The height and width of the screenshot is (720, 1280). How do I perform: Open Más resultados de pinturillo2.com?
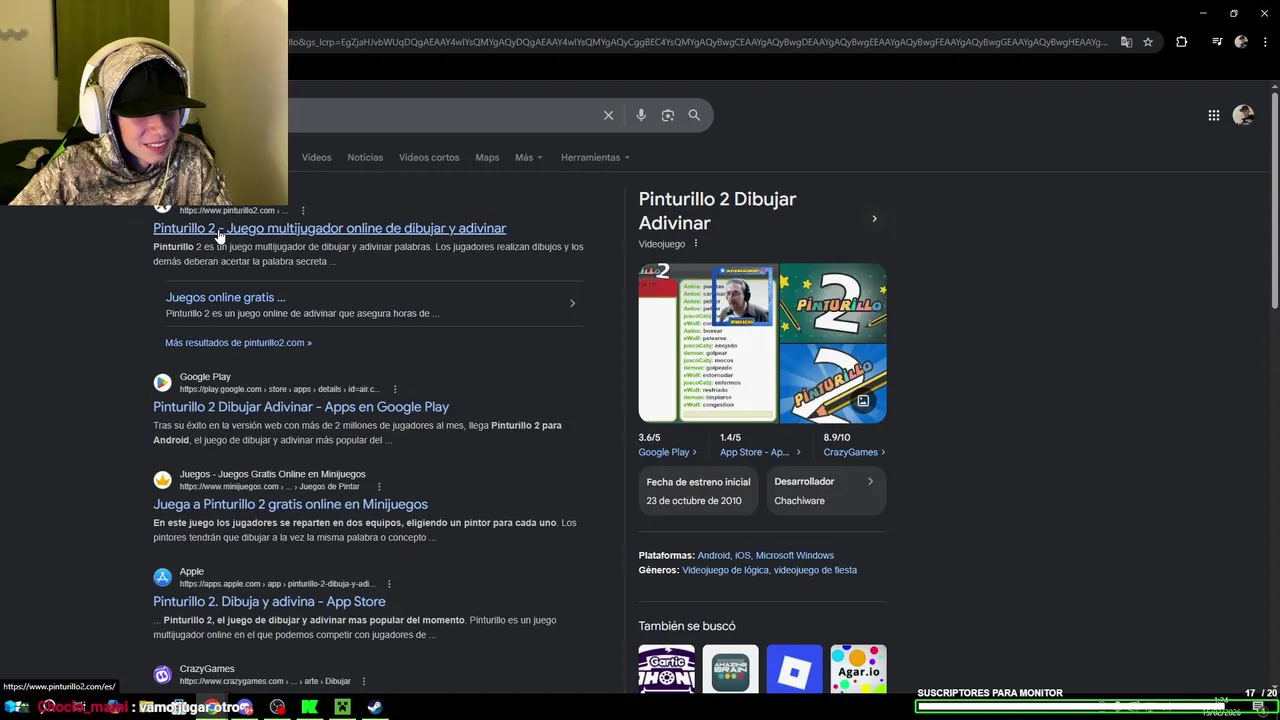pos(238,343)
